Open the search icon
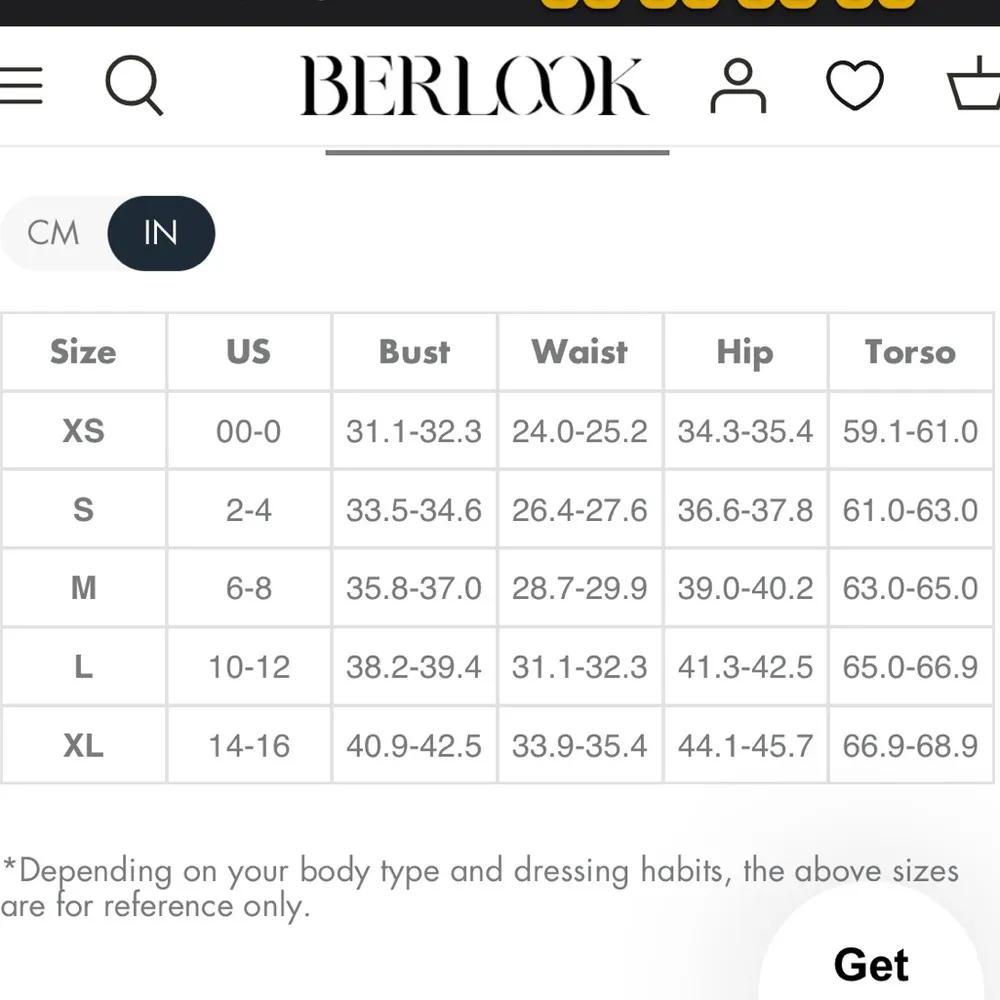 [135, 87]
